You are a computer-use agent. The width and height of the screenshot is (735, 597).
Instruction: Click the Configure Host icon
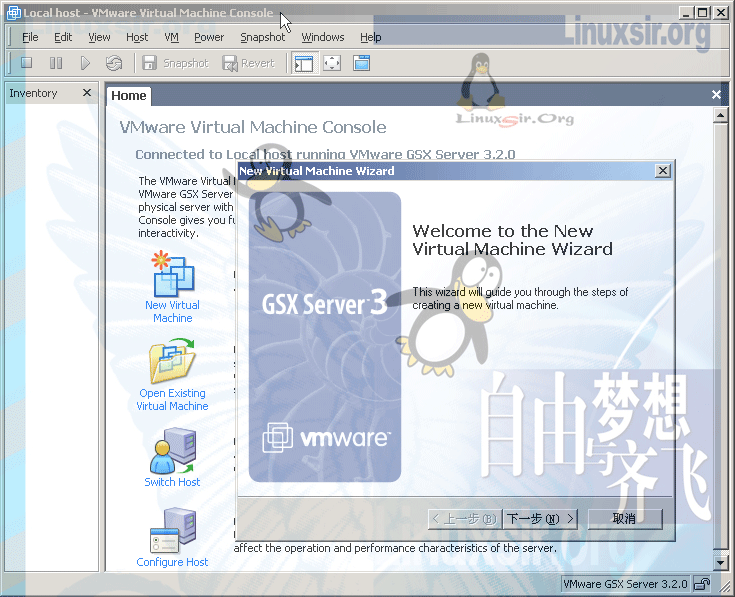tap(173, 530)
